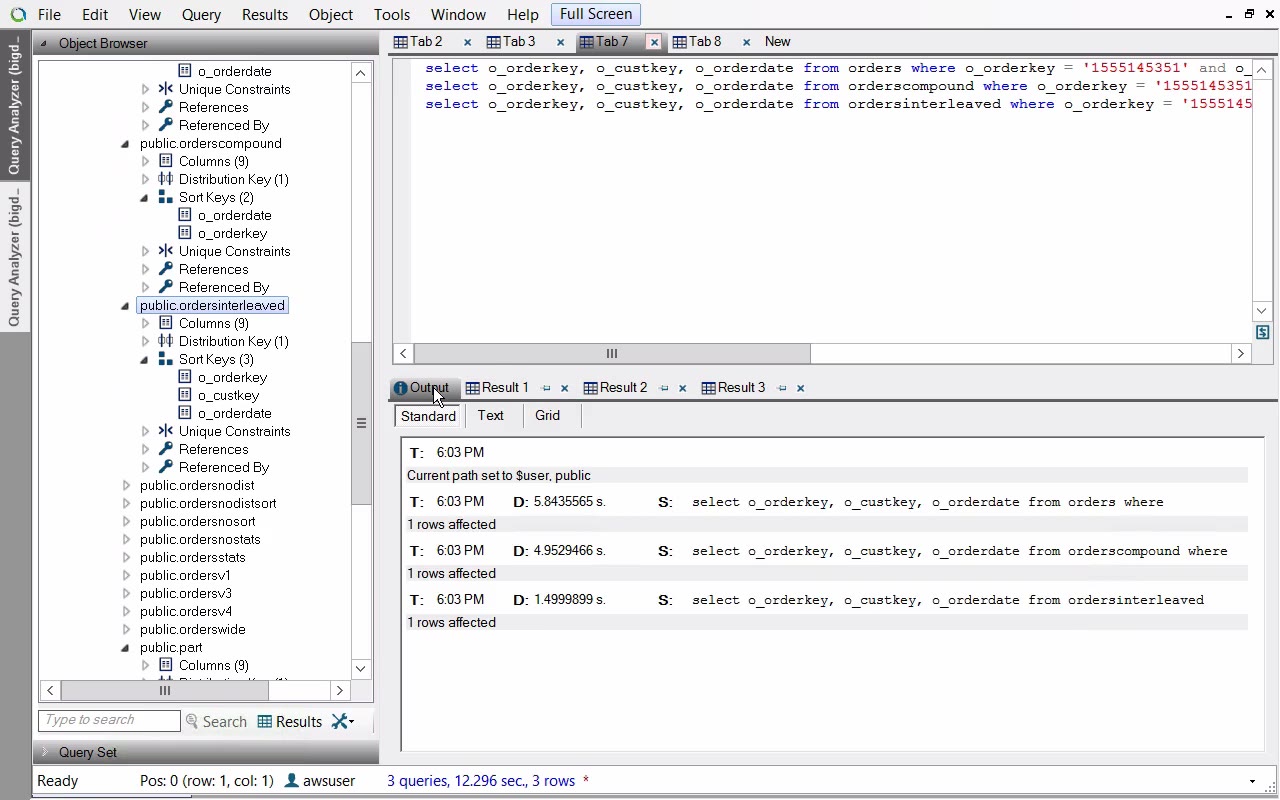Open the Query menu
The width and height of the screenshot is (1280, 800).
pos(201,15)
